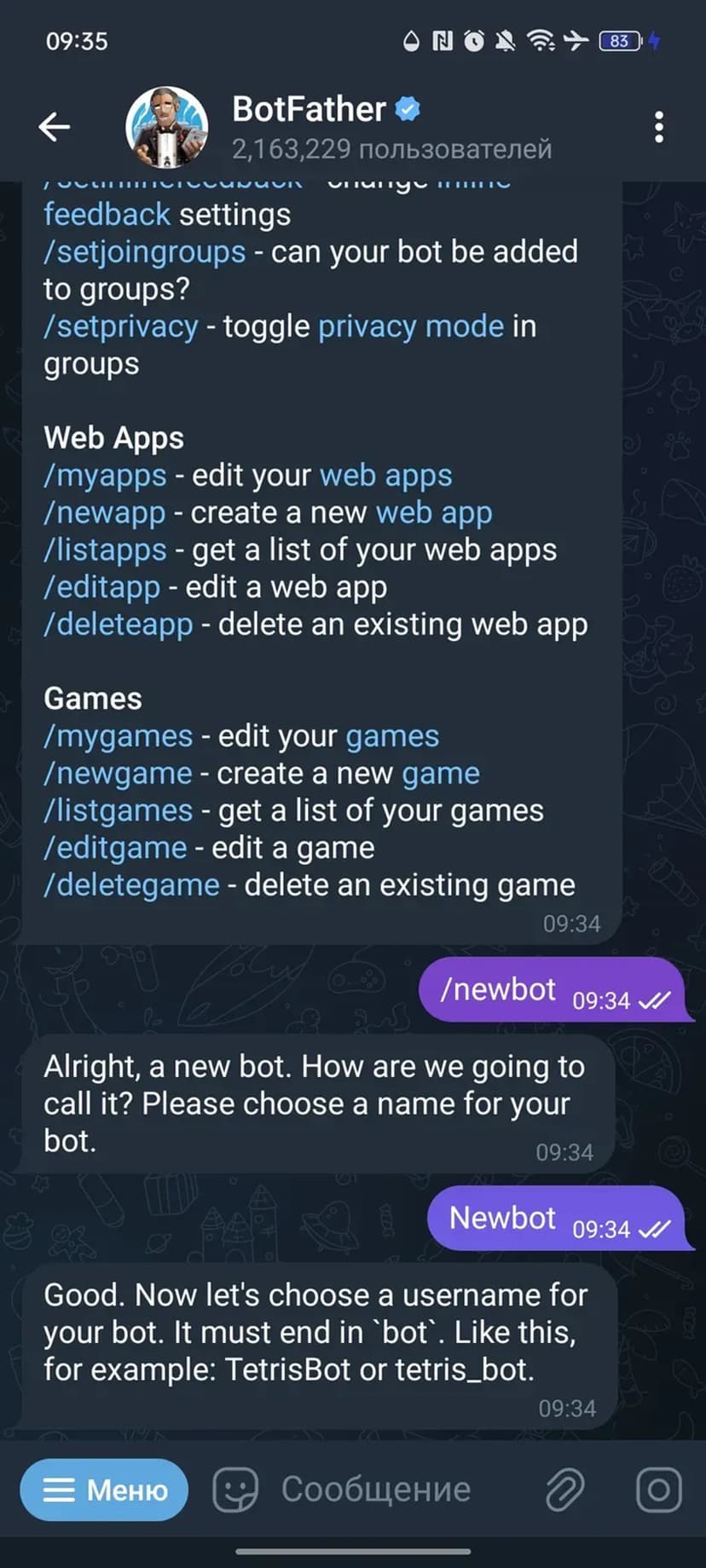Tap the back arrow to leave chat
Screen dimensions: 706x1568
(54, 127)
